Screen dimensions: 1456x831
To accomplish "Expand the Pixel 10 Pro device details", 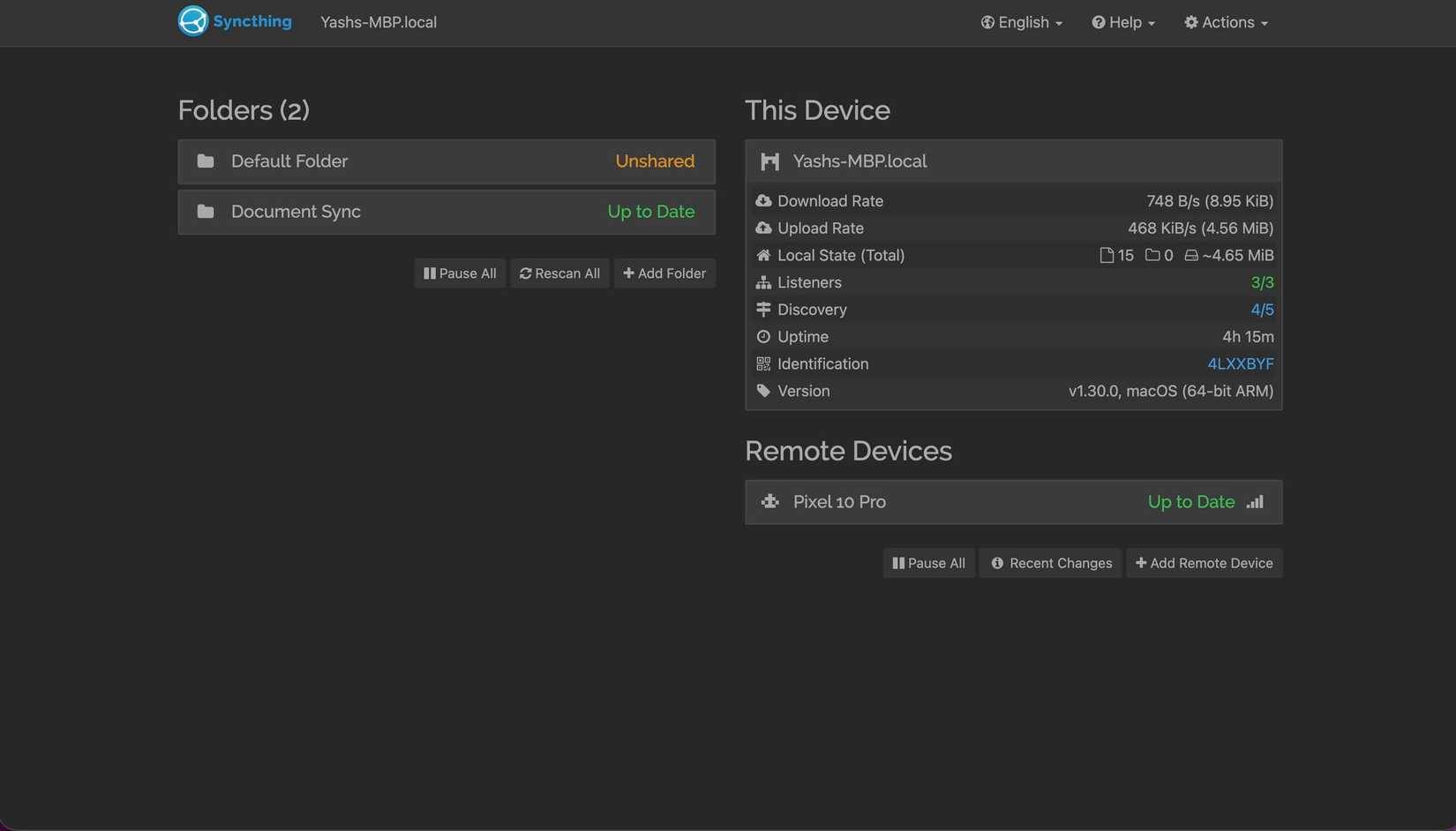I will point(971,501).
